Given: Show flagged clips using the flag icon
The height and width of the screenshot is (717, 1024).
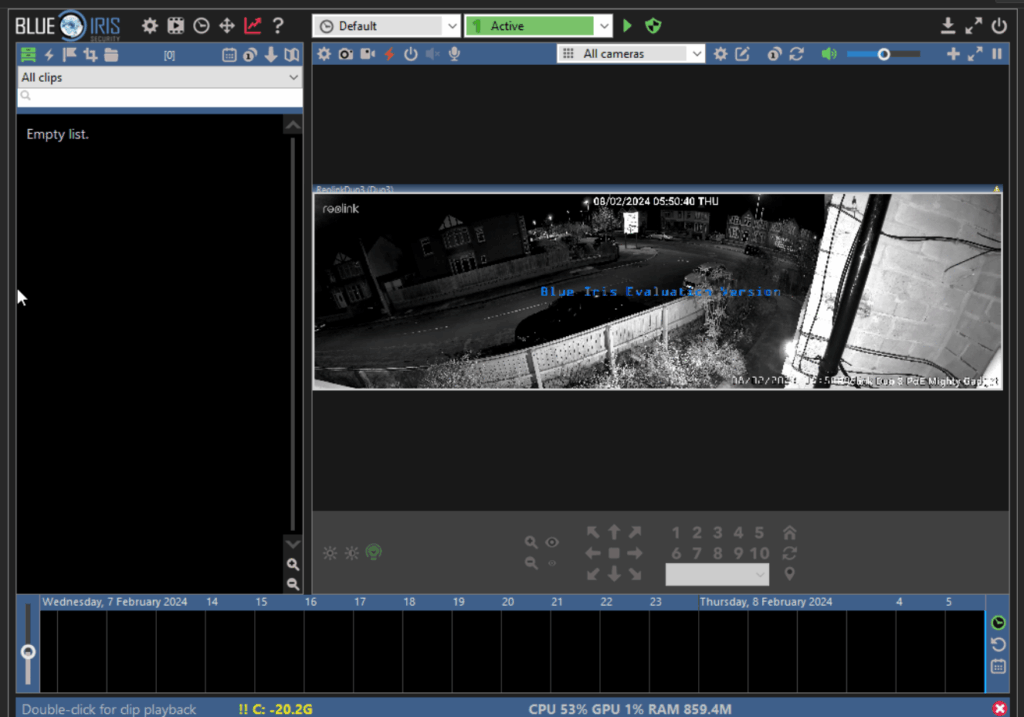Looking at the screenshot, I should [x=70, y=54].
